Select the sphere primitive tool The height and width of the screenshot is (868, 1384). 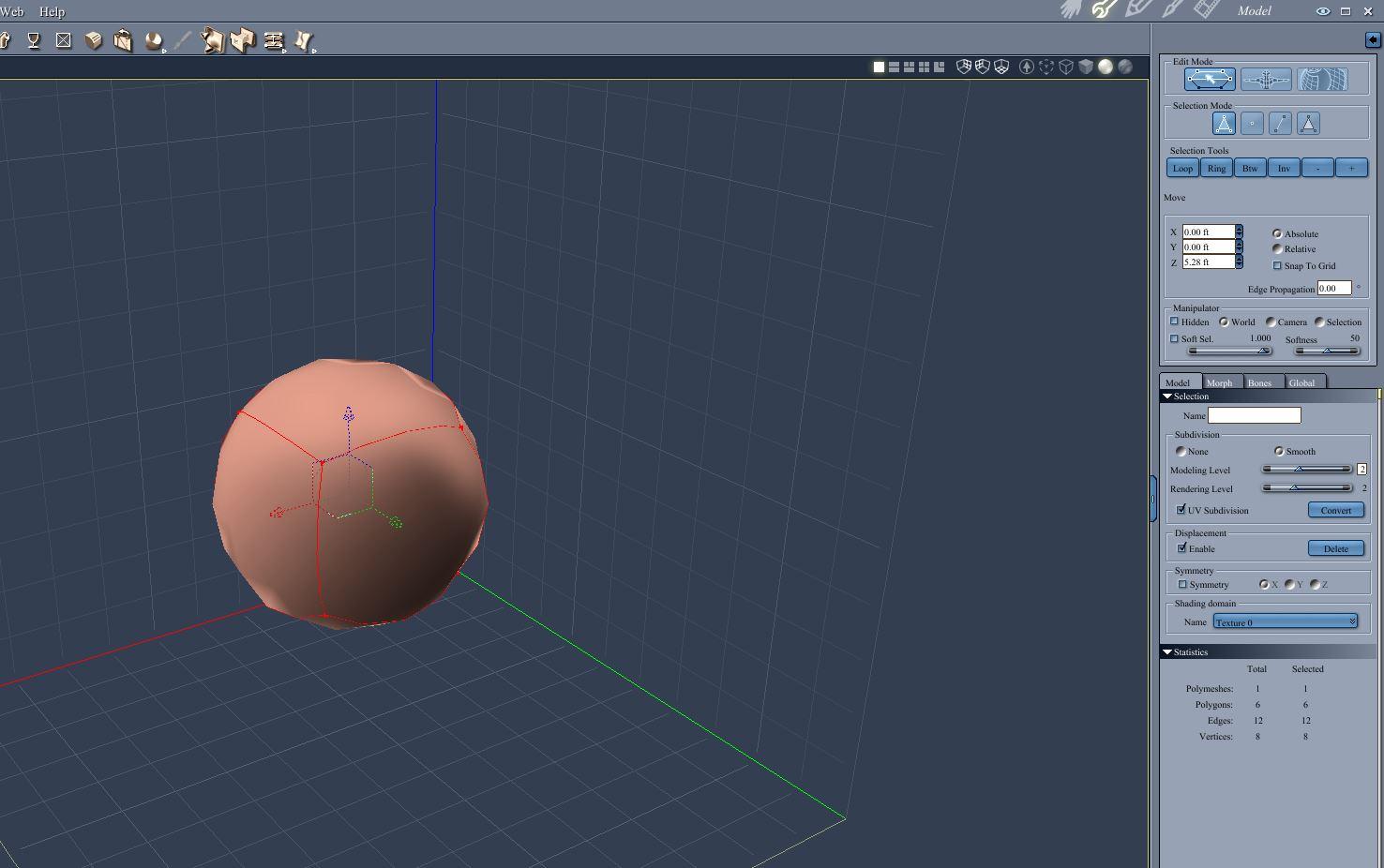click(154, 40)
